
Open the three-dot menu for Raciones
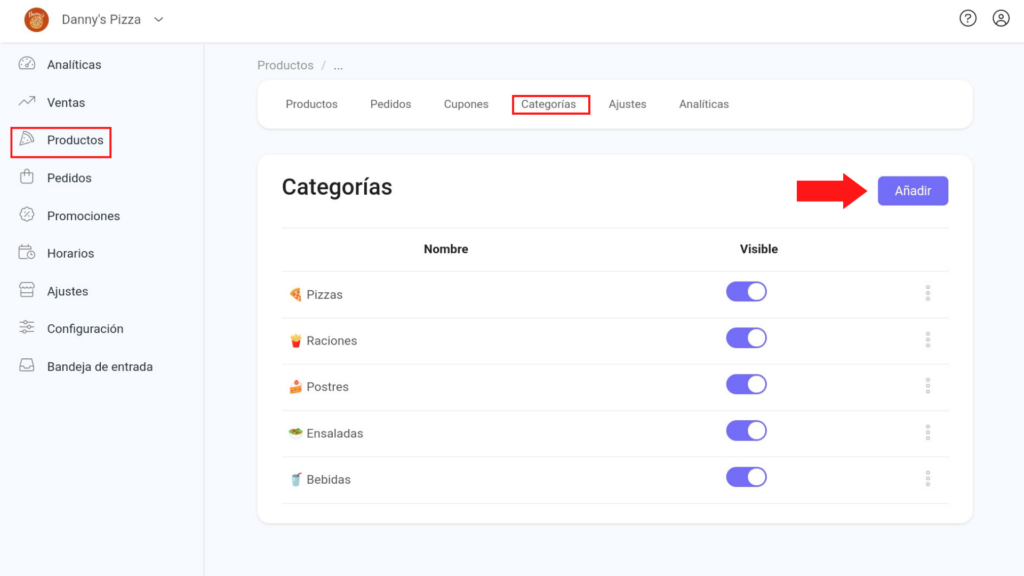[927, 340]
